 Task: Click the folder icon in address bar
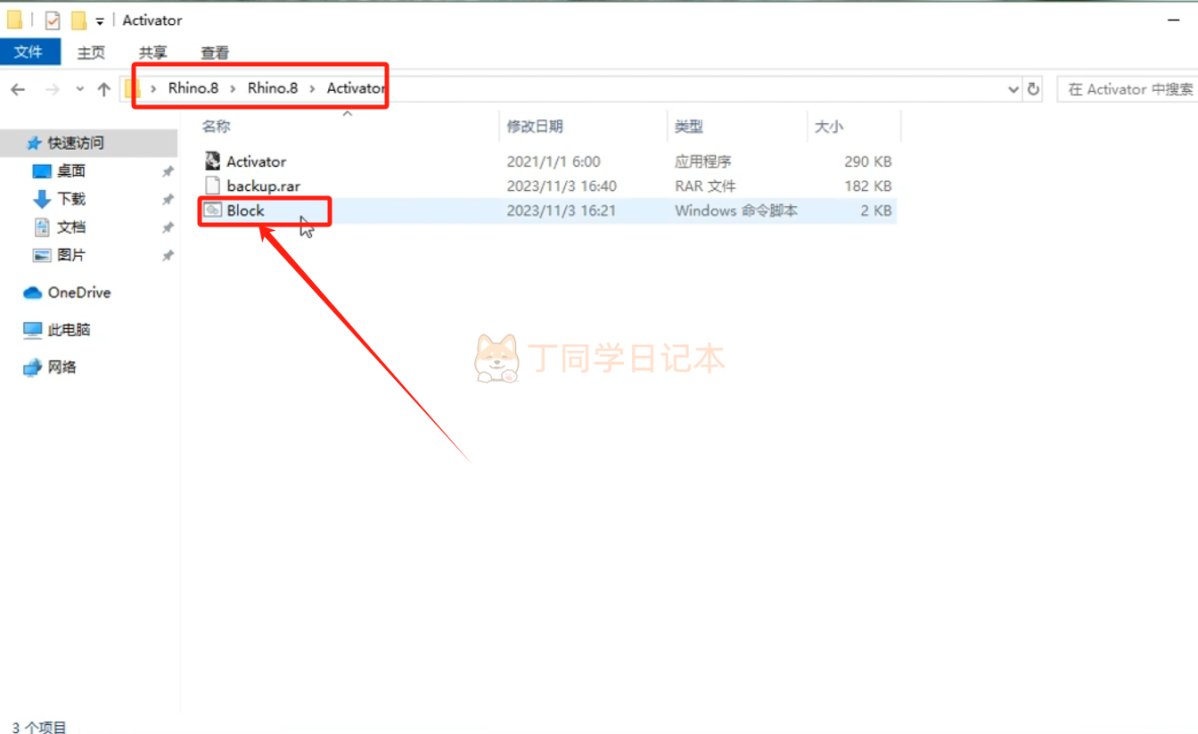133,89
